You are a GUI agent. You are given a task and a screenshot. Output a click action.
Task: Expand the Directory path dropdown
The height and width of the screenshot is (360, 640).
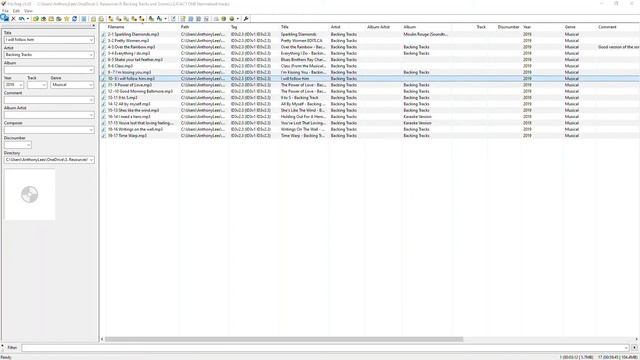(91, 160)
